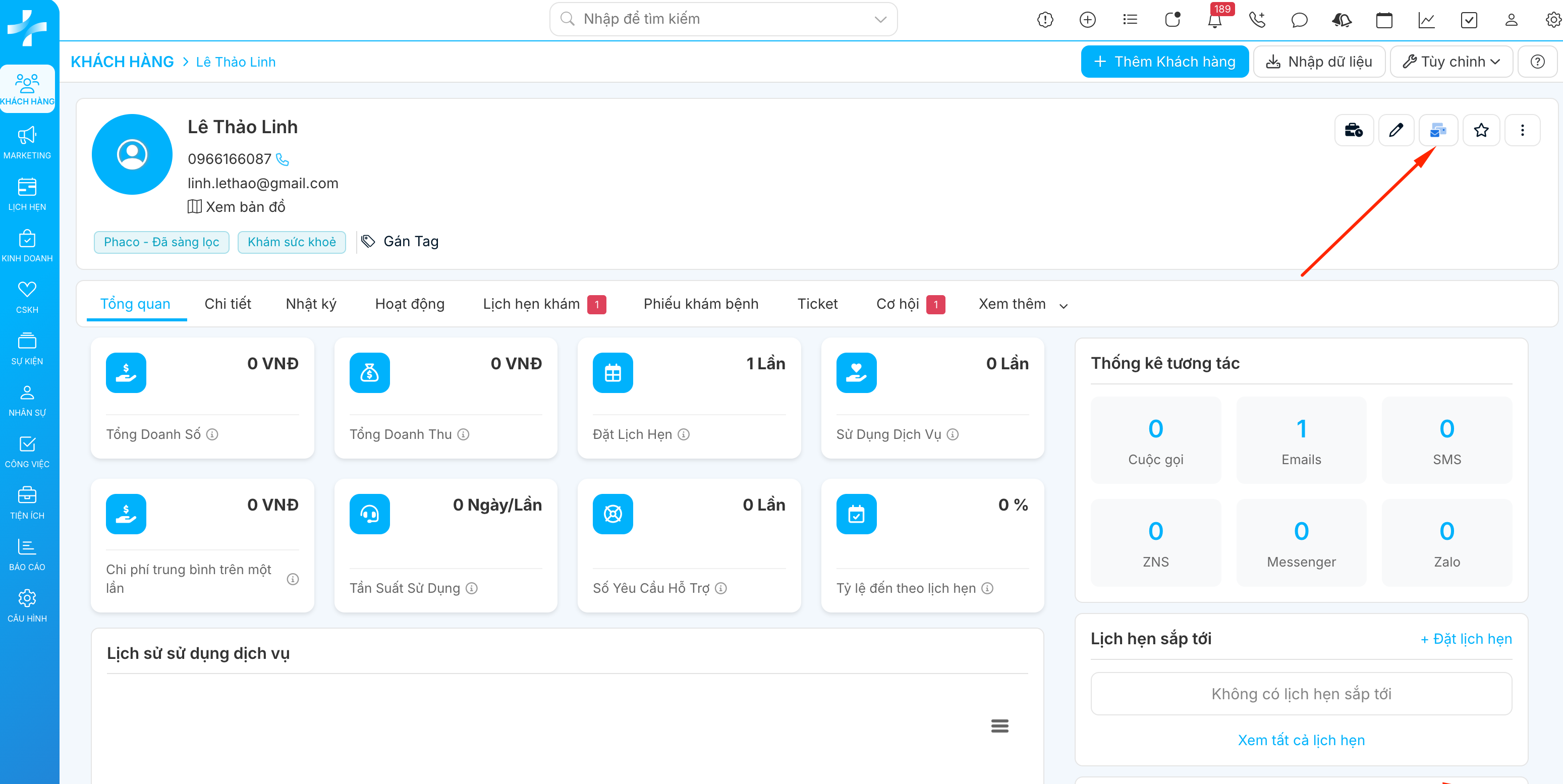Click the Thêm Khách hàng button
1563x784 pixels.
(1164, 62)
